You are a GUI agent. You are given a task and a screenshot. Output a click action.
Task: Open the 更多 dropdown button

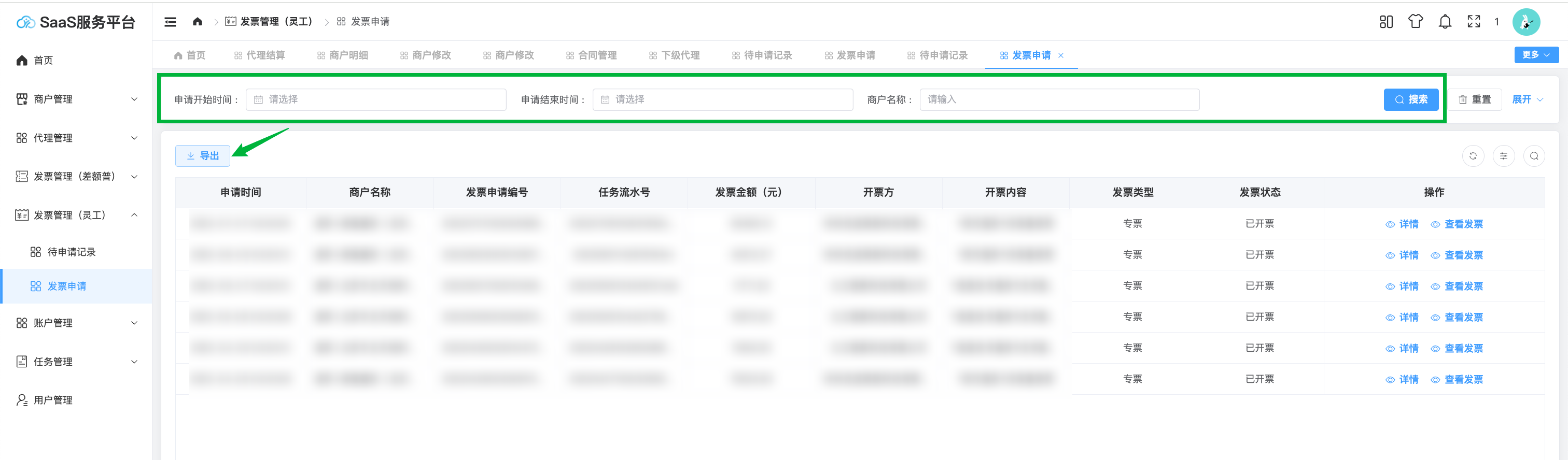tap(1536, 55)
